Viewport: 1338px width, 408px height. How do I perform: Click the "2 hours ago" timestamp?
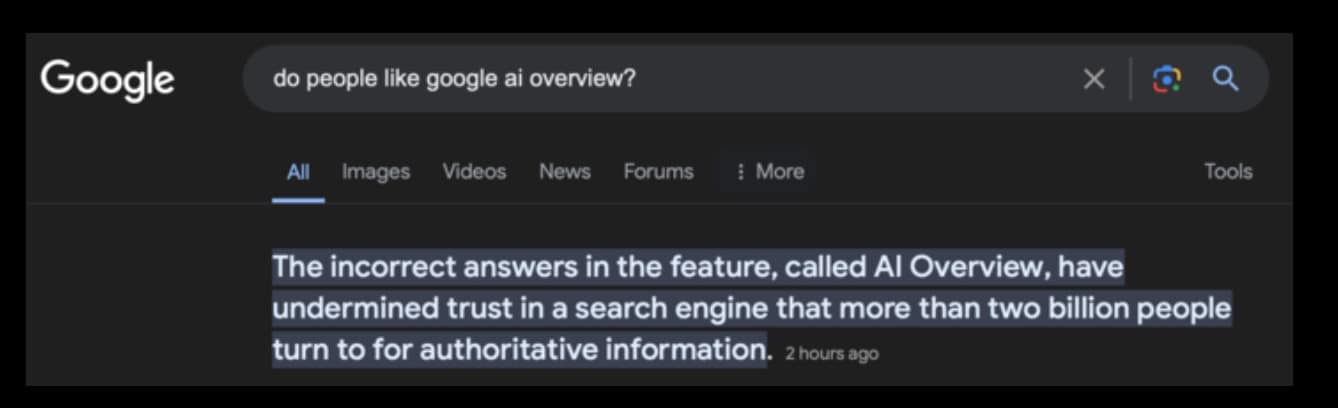(832, 353)
